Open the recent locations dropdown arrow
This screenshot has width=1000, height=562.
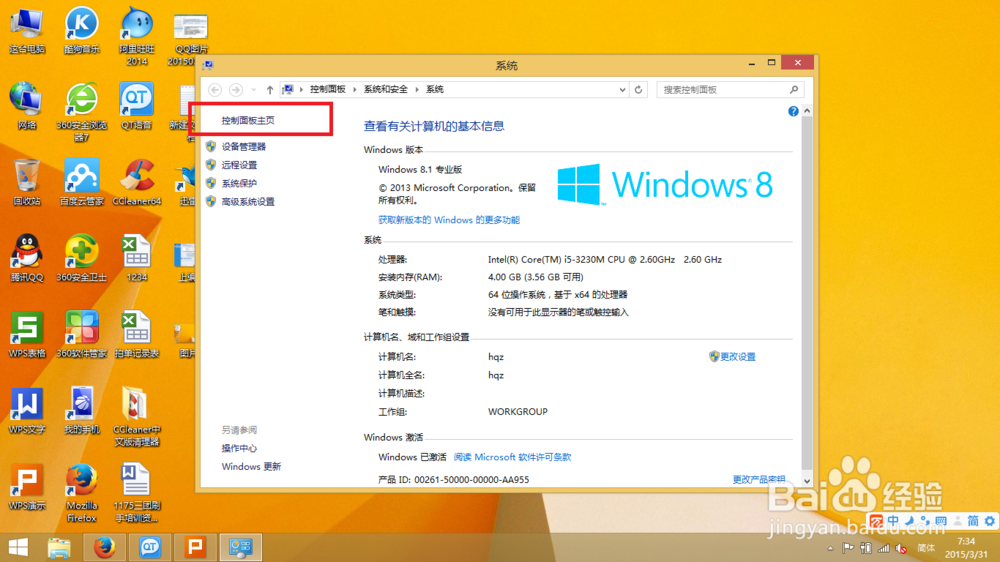253,90
